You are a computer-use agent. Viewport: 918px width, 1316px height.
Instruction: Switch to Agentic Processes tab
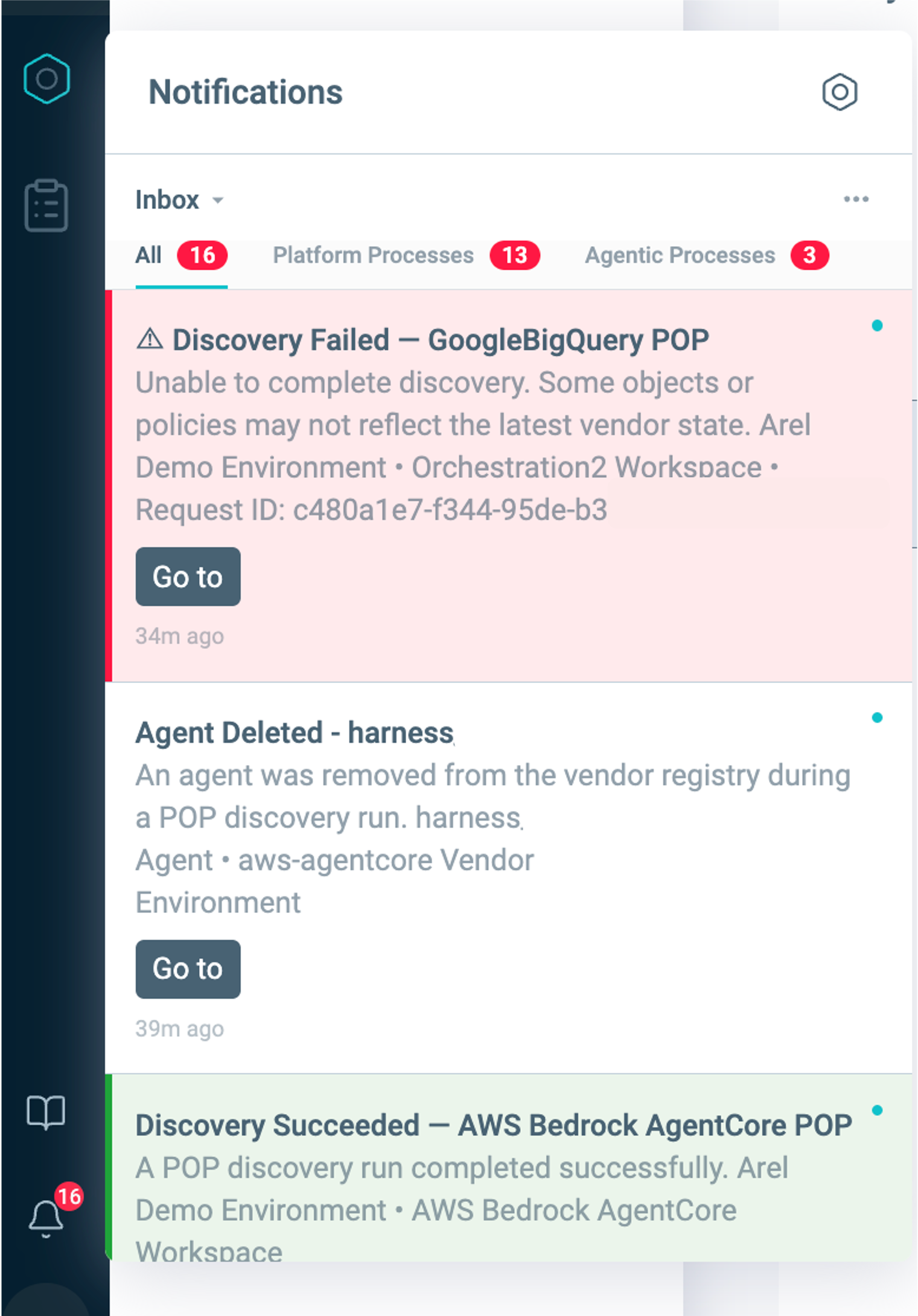[707, 255]
